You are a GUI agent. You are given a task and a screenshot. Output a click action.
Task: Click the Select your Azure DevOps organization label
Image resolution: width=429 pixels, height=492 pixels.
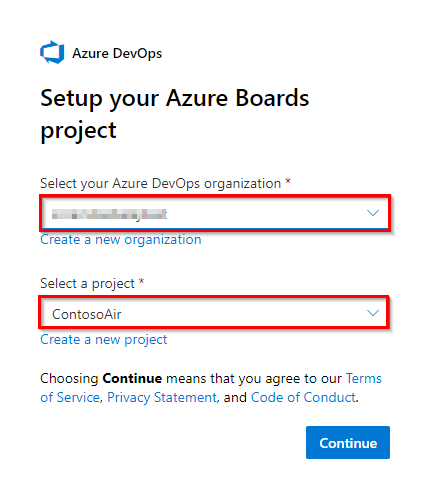[160, 184]
